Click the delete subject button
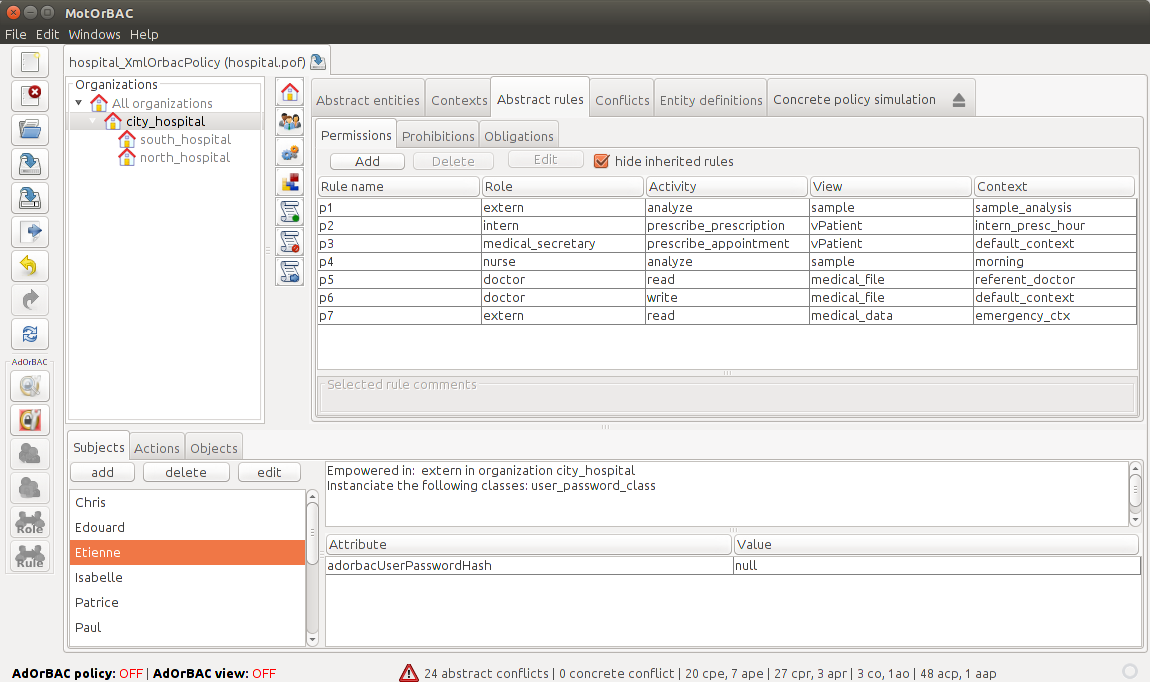Screen dimensions: 1150x682 (186, 472)
